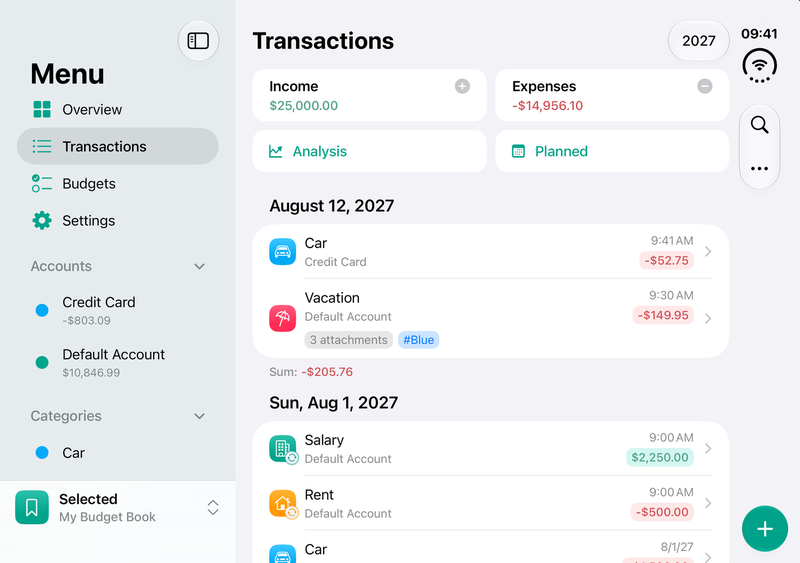This screenshot has width=800, height=563.
Task: Click the Accounts section heading
Action: tap(61, 266)
